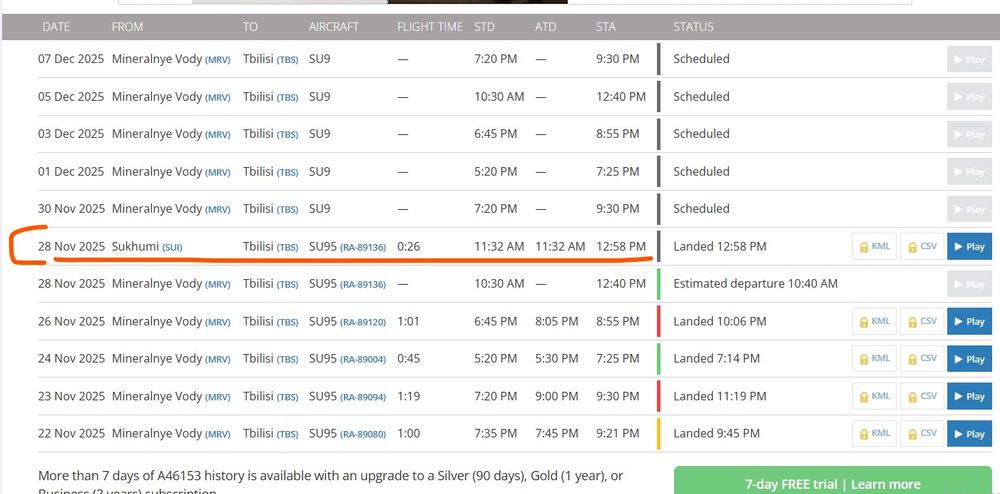Select the 'Landed 7:14 PM' status

(x=717, y=359)
